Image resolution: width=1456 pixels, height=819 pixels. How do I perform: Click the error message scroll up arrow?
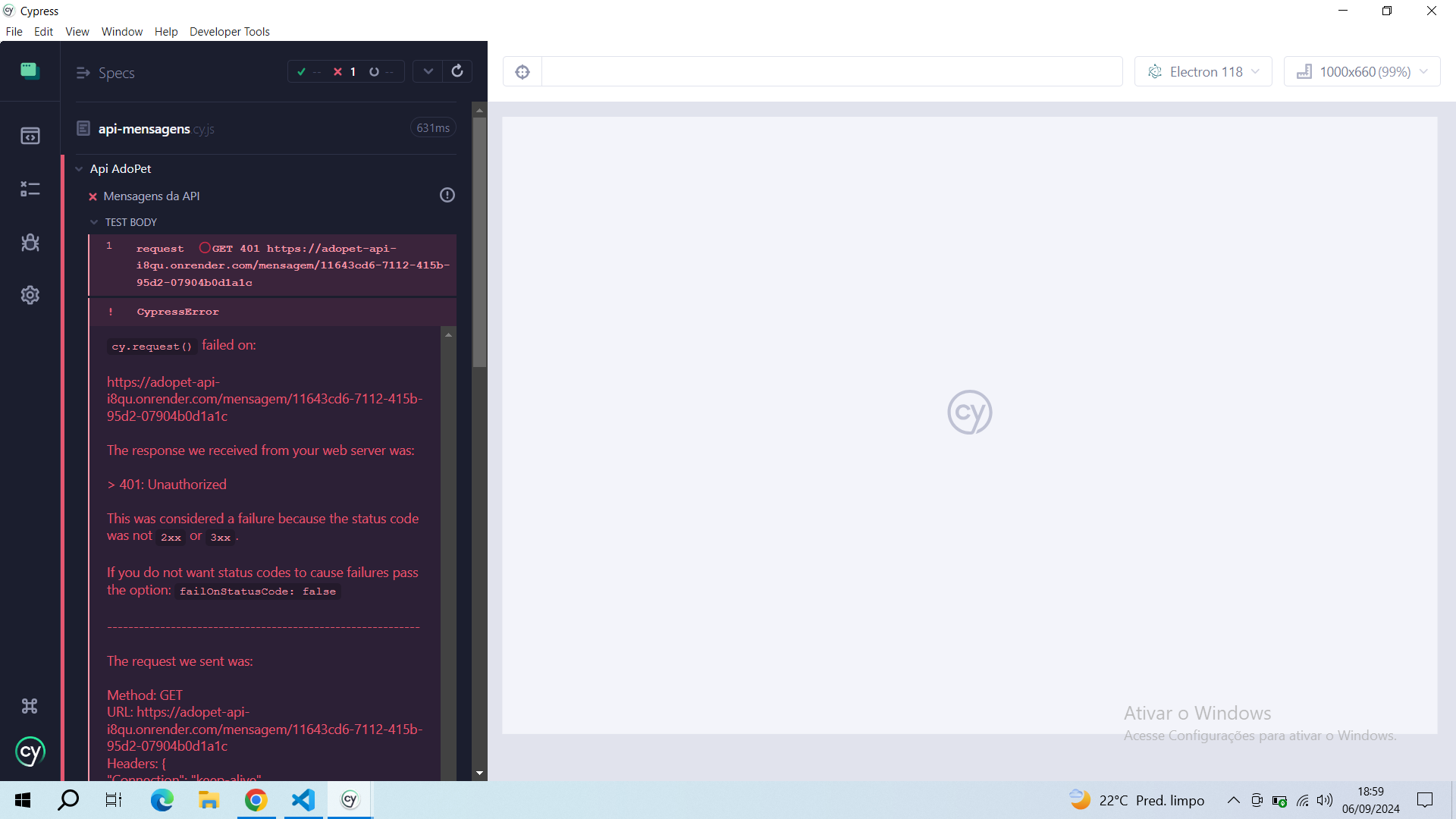click(448, 334)
